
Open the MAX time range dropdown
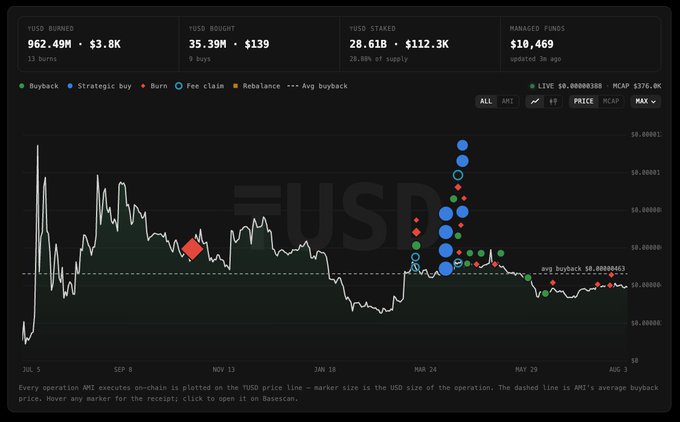645,101
